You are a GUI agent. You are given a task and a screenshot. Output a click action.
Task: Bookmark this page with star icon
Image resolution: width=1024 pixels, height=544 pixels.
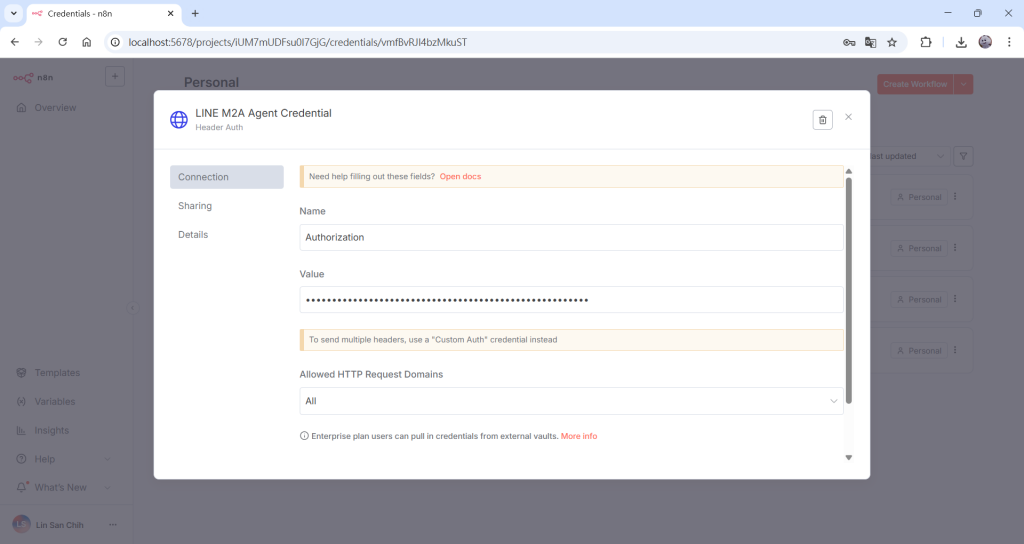coord(892,42)
